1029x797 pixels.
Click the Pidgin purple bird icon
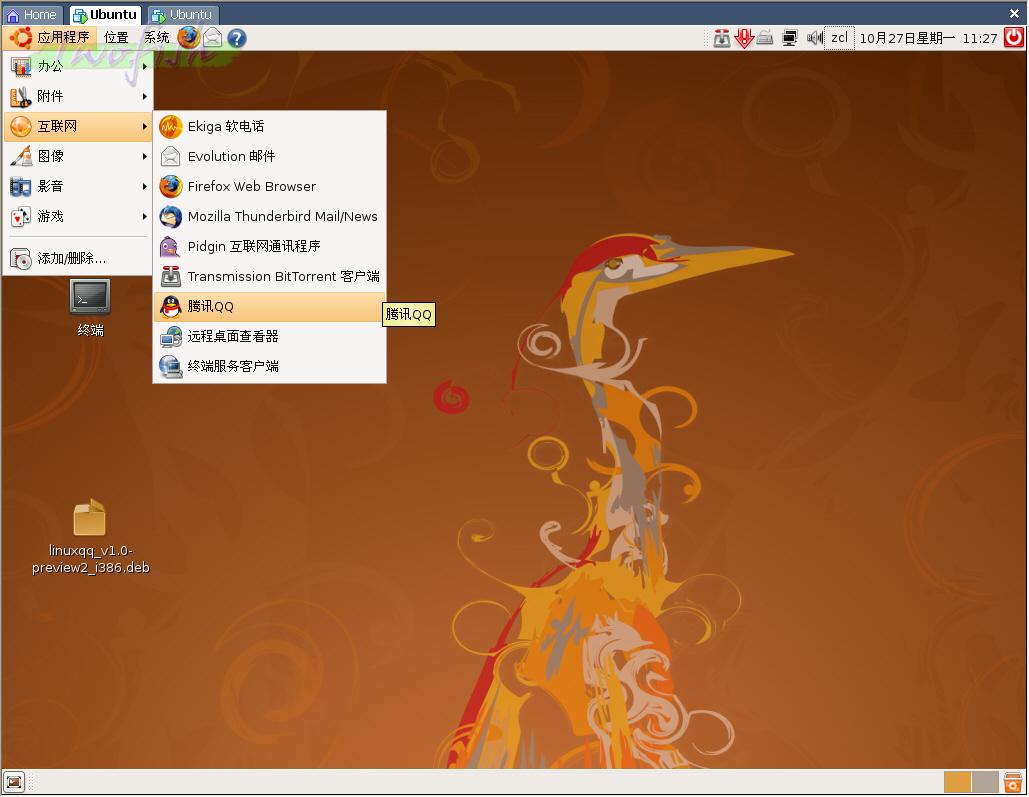170,247
